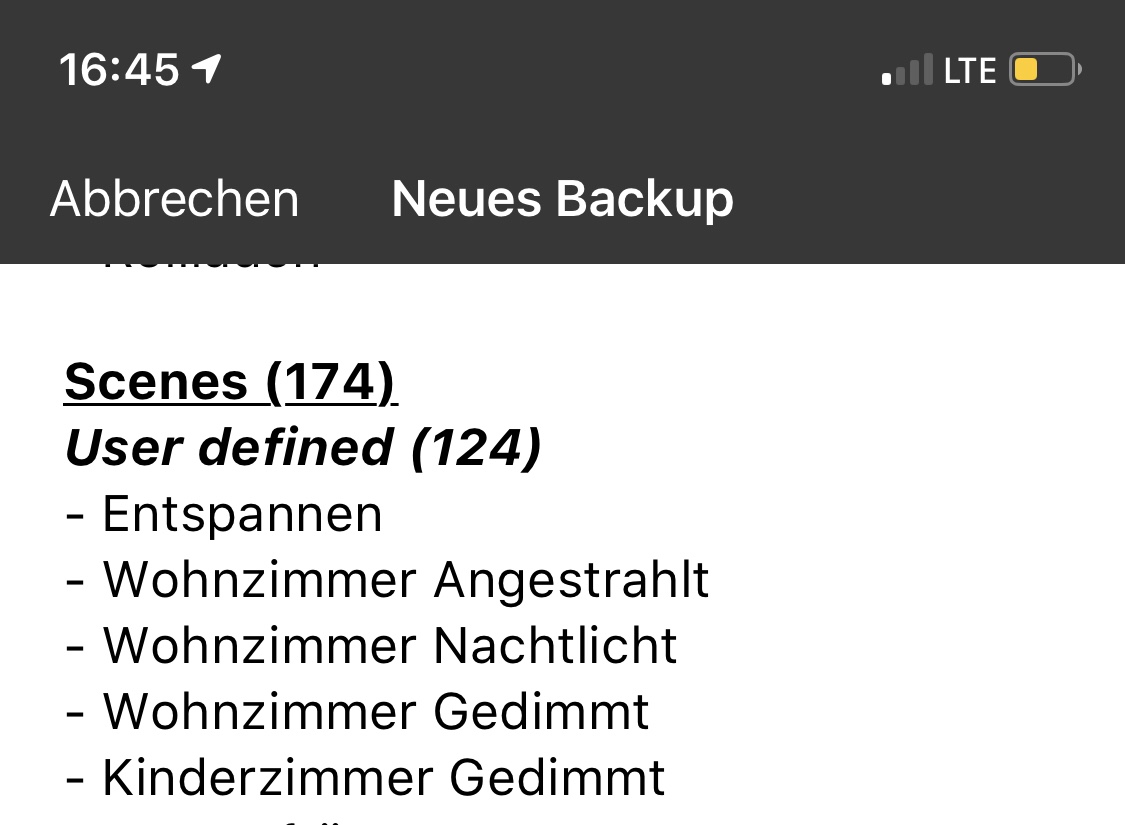Tap the (174) scene count
Screen dimensions: 1125x825
coord(332,381)
